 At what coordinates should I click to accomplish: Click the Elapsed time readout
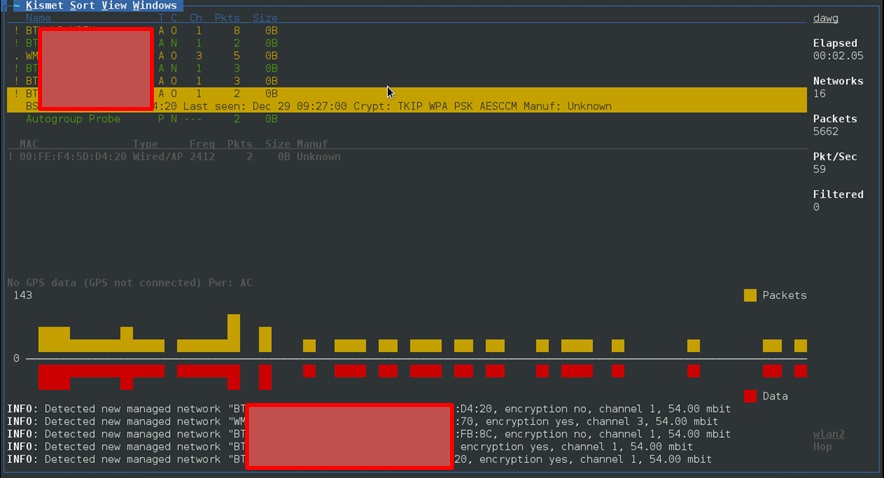click(835, 56)
